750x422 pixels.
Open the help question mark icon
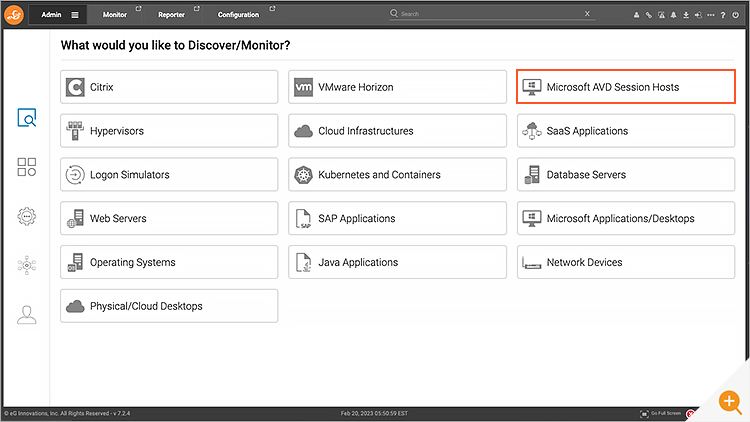click(723, 15)
